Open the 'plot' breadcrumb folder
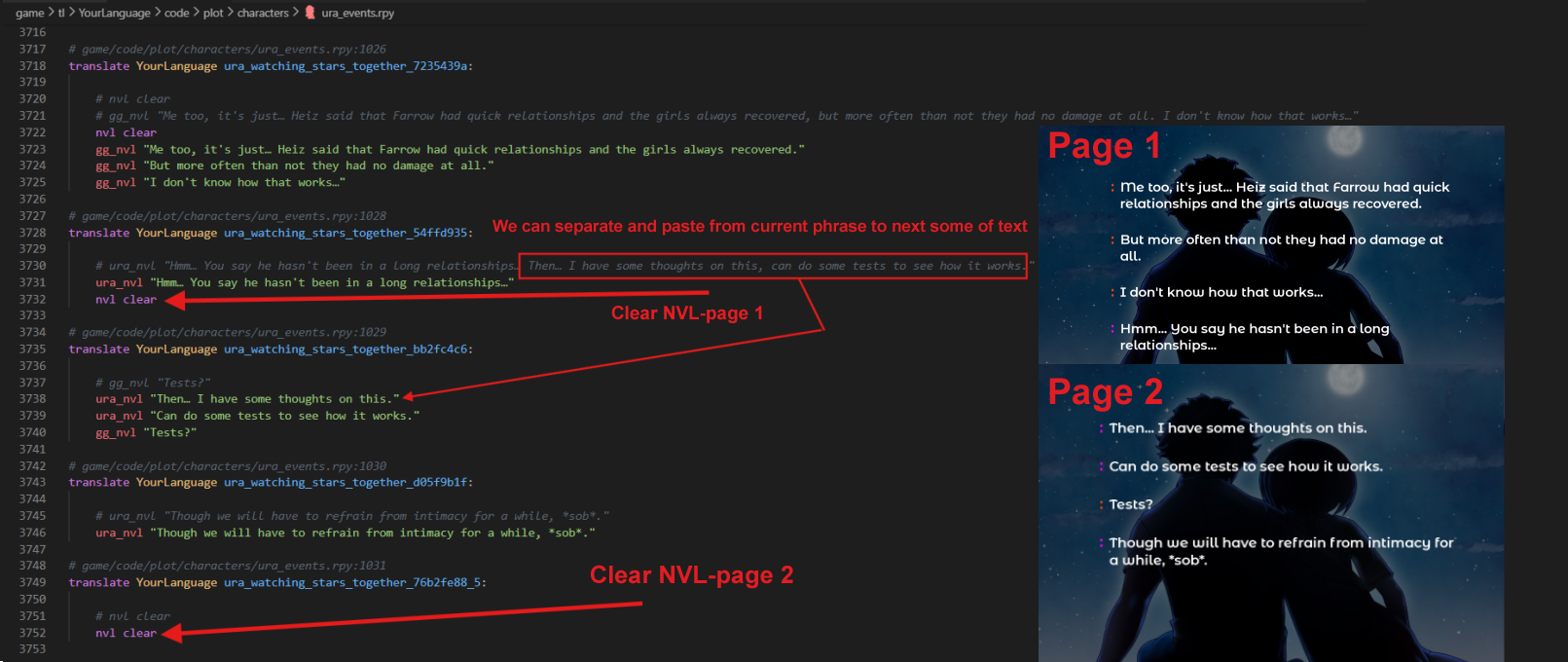The width and height of the screenshot is (1568, 662). pyautogui.click(x=213, y=13)
